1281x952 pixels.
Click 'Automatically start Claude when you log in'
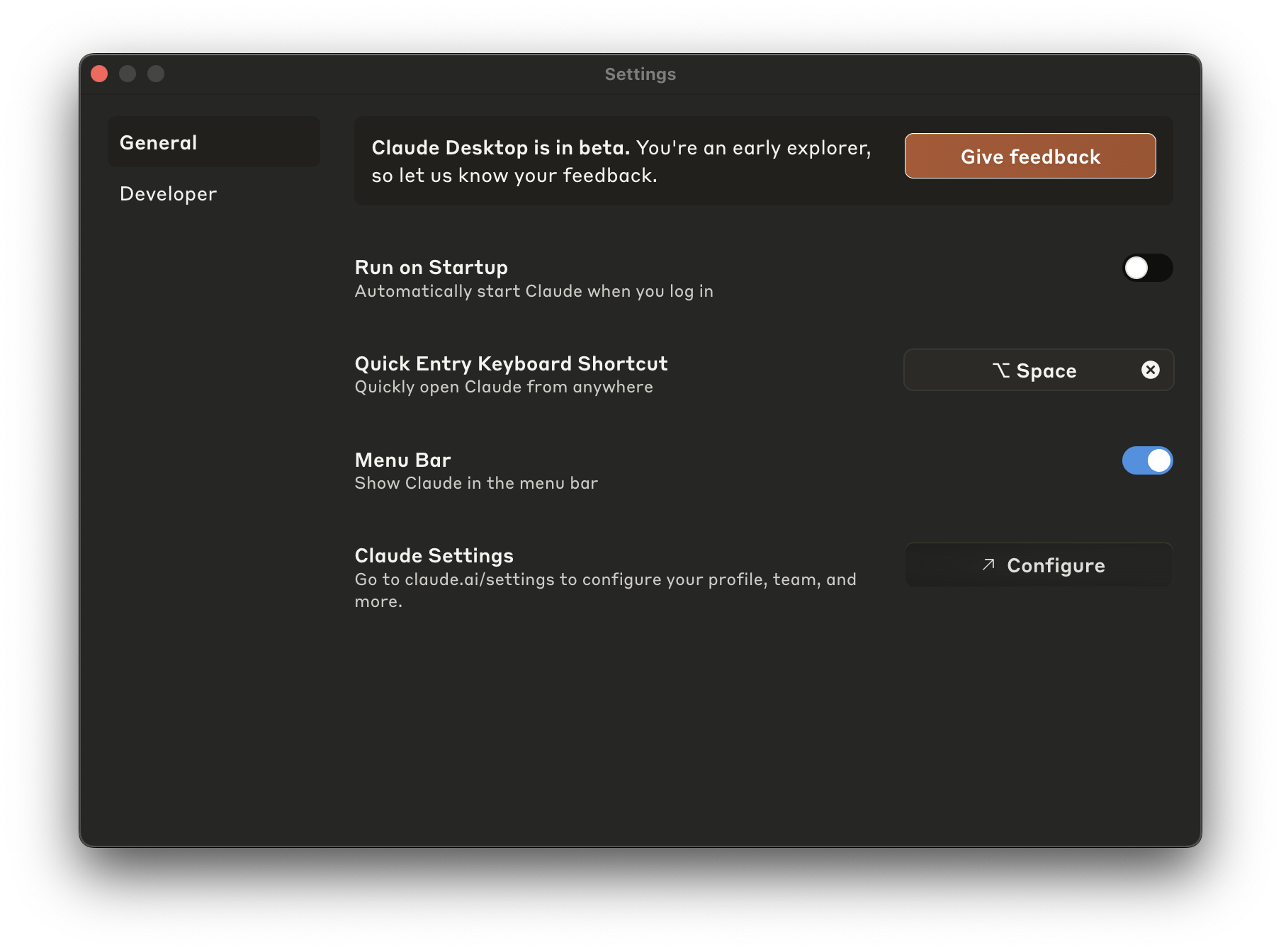click(x=534, y=291)
